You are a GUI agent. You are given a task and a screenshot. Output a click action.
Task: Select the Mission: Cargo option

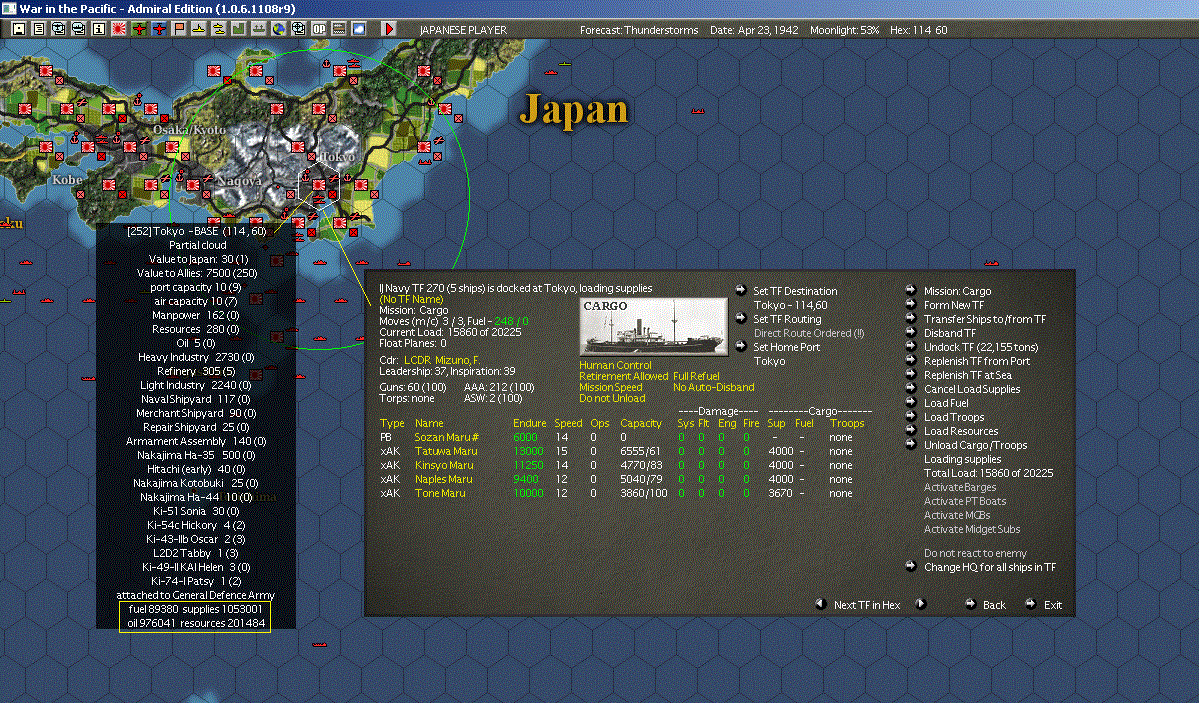coord(957,291)
